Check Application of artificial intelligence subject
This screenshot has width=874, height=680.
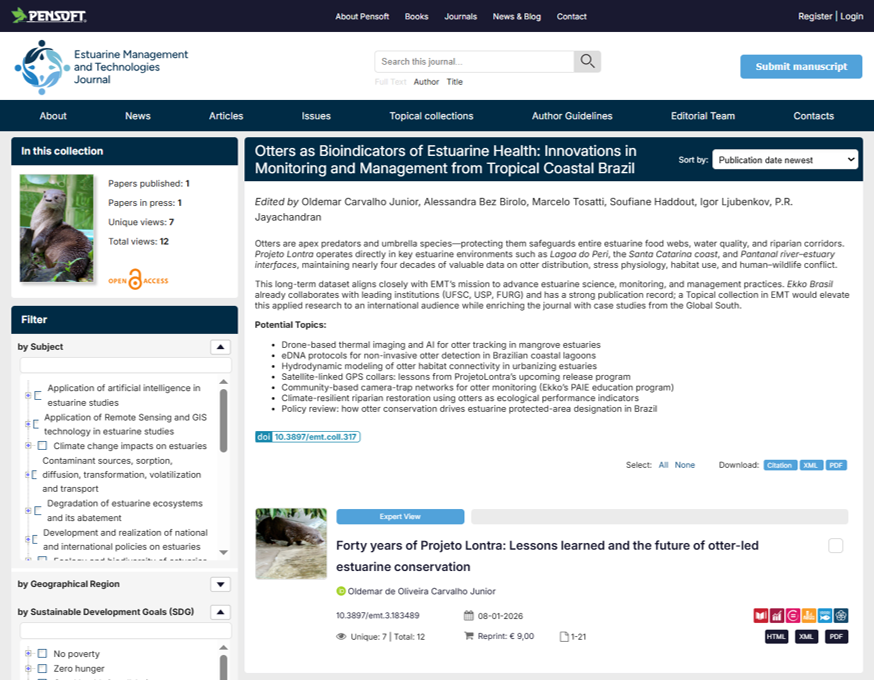coord(38,395)
